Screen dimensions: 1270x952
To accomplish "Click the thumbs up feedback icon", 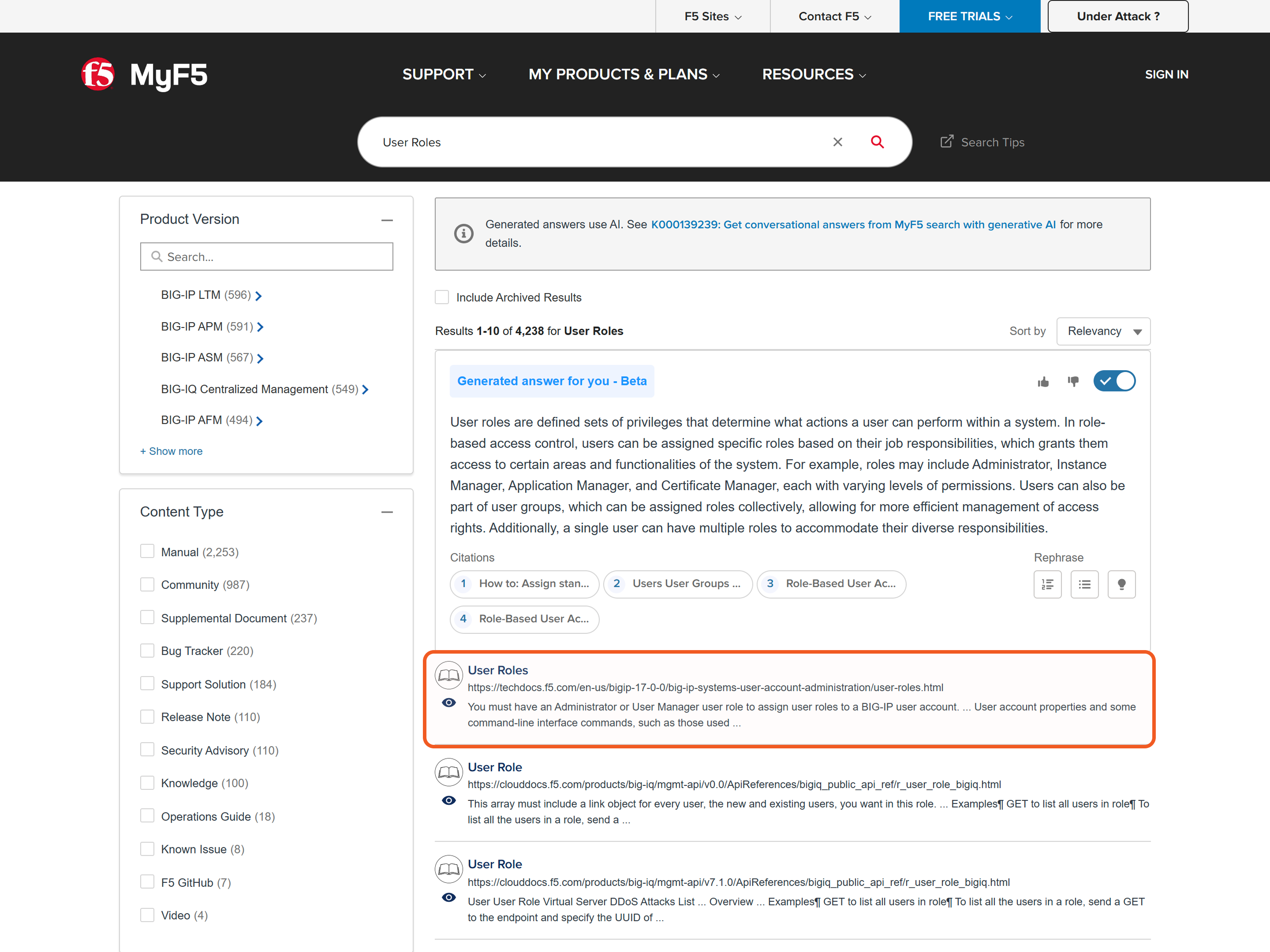I will (1043, 382).
